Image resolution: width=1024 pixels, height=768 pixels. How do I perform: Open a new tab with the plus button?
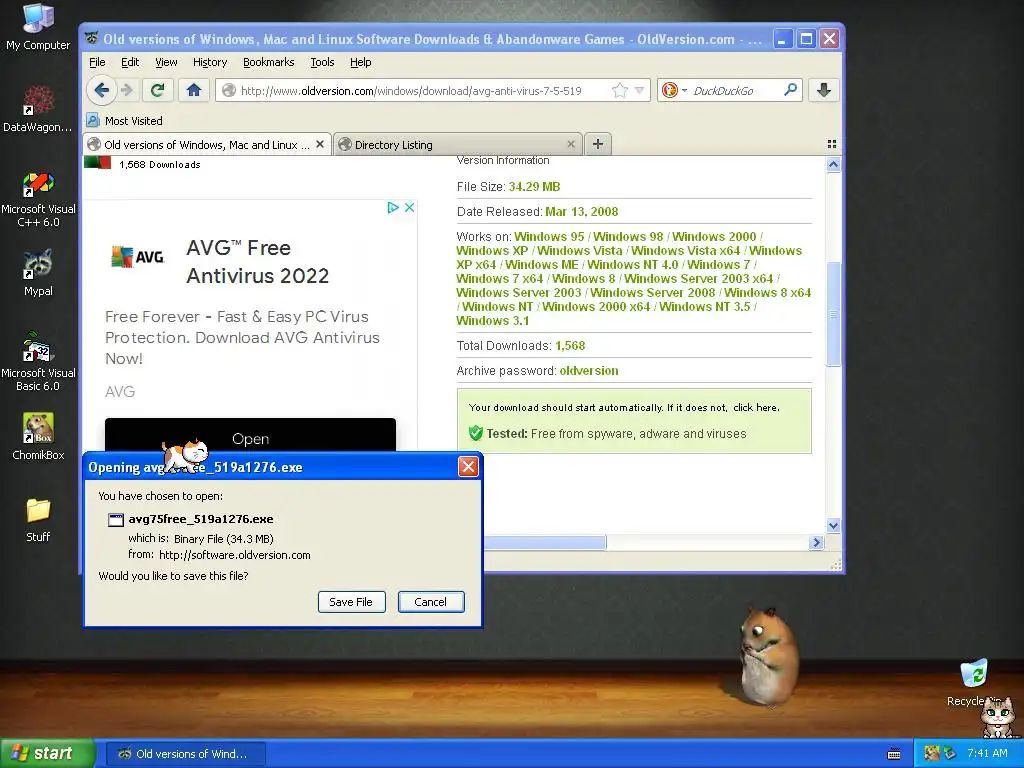coord(598,144)
